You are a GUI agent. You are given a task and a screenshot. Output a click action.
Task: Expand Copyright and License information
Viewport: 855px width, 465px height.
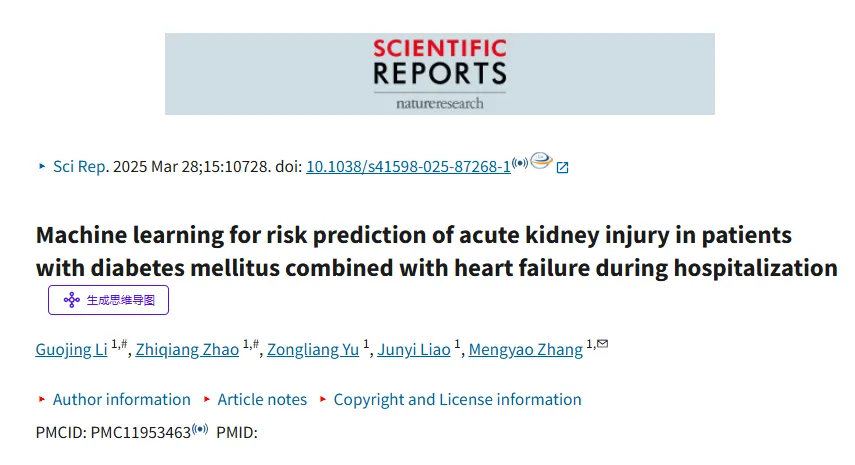(x=457, y=400)
